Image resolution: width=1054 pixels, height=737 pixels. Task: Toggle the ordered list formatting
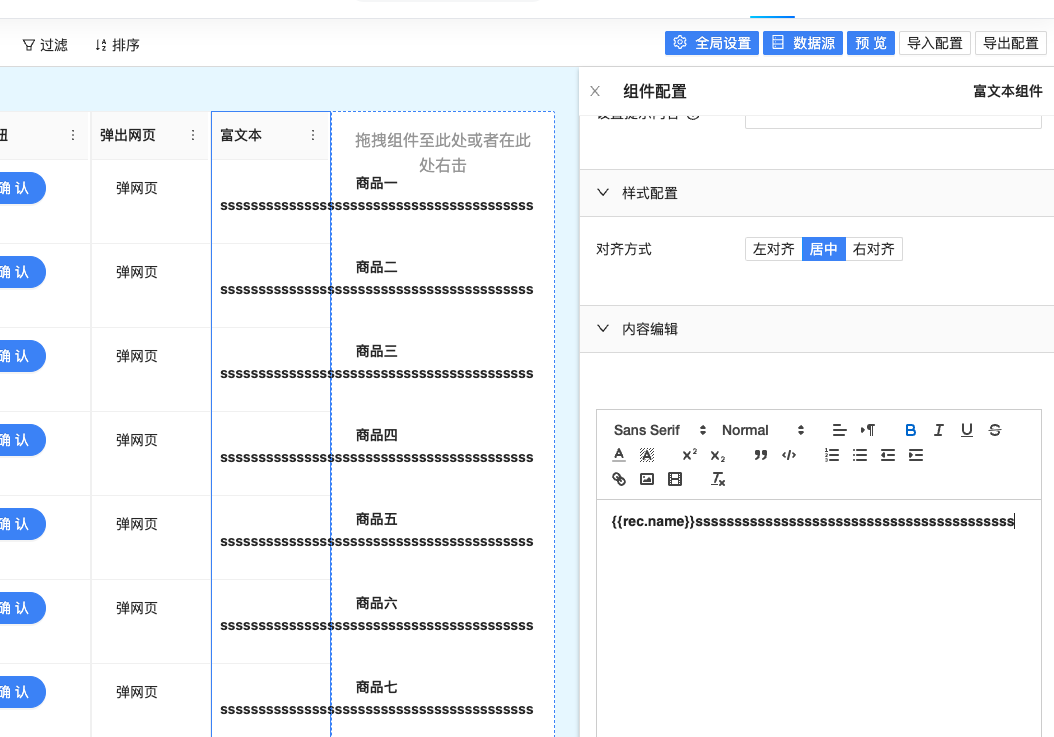(x=831, y=455)
